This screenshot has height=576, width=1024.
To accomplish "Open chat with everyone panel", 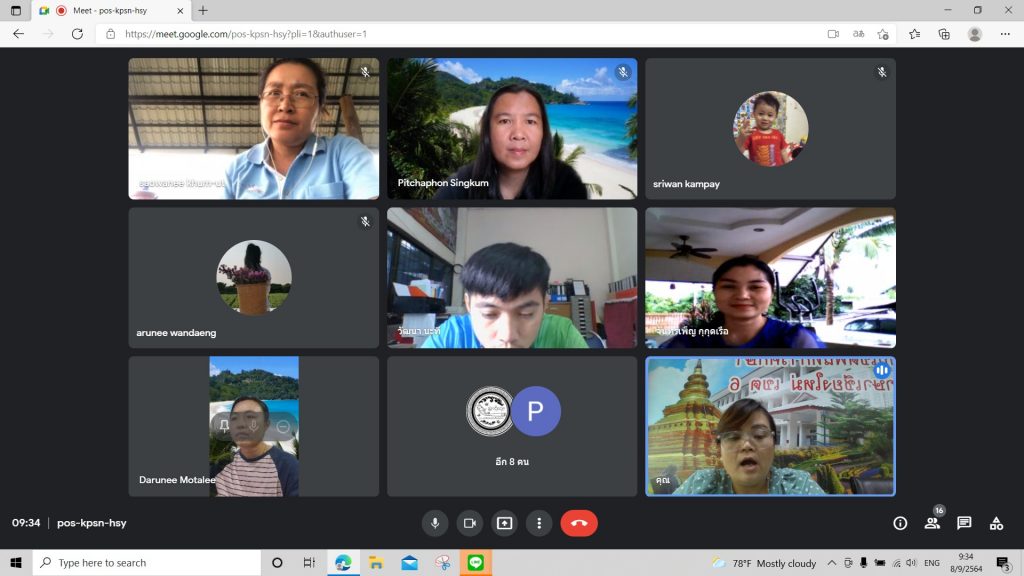I will click(x=964, y=523).
